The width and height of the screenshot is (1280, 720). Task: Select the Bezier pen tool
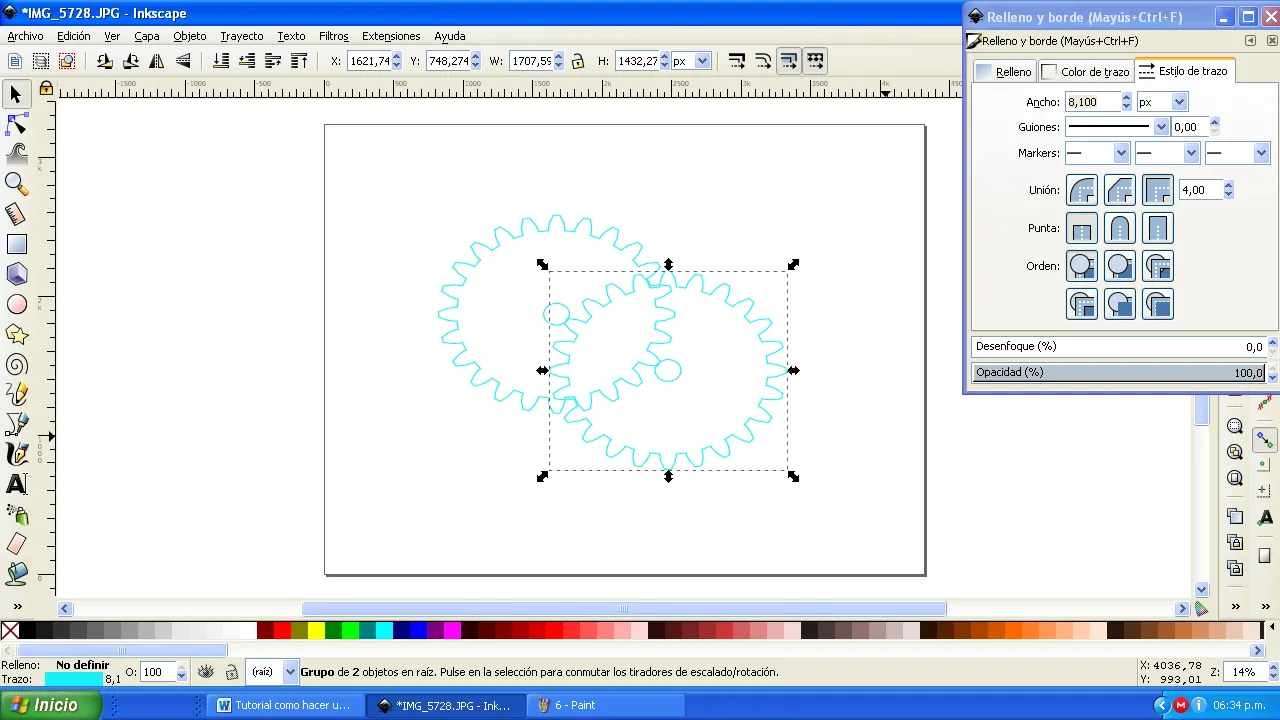[16, 424]
